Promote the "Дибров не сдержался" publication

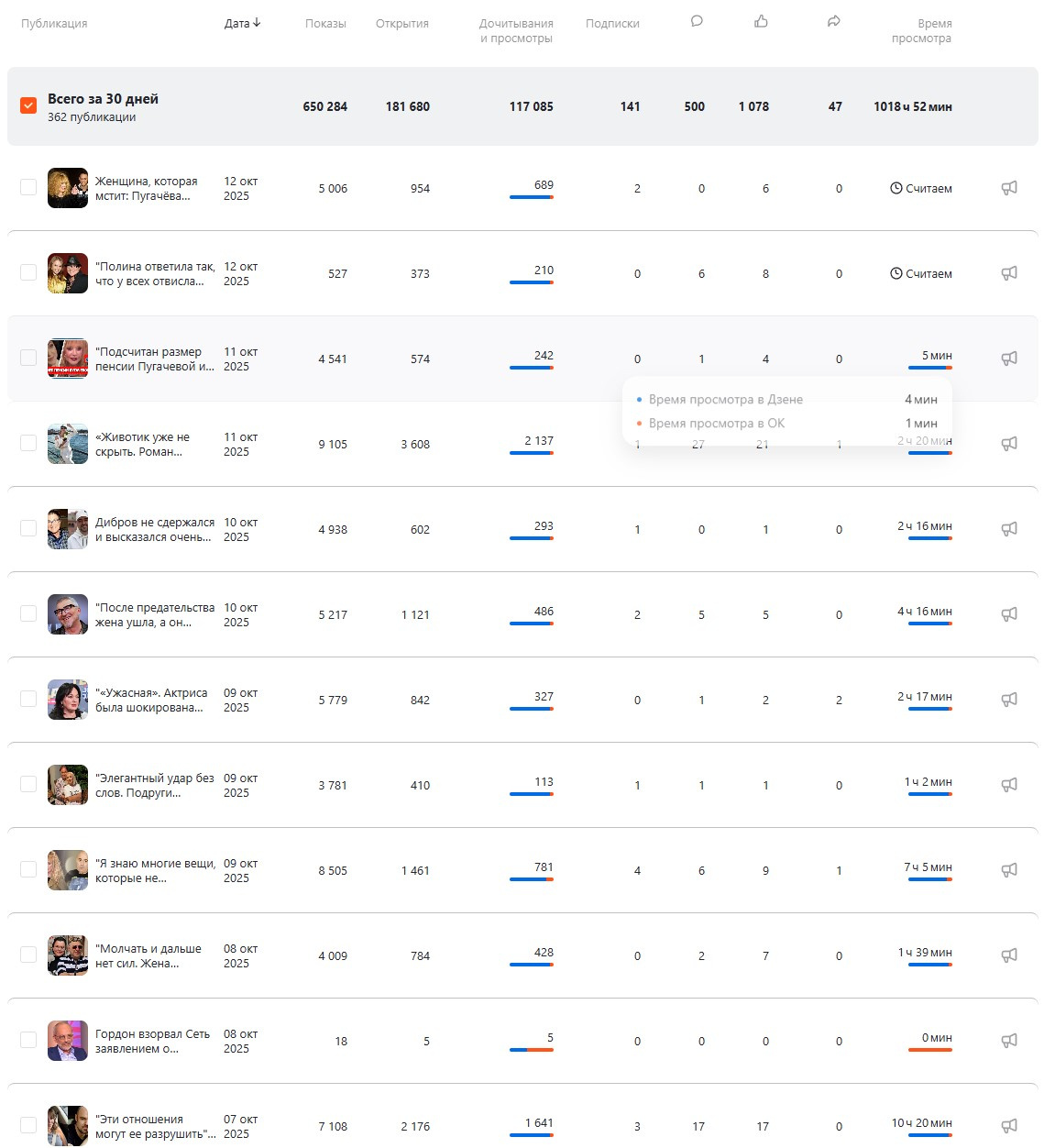click(1009, 529)
